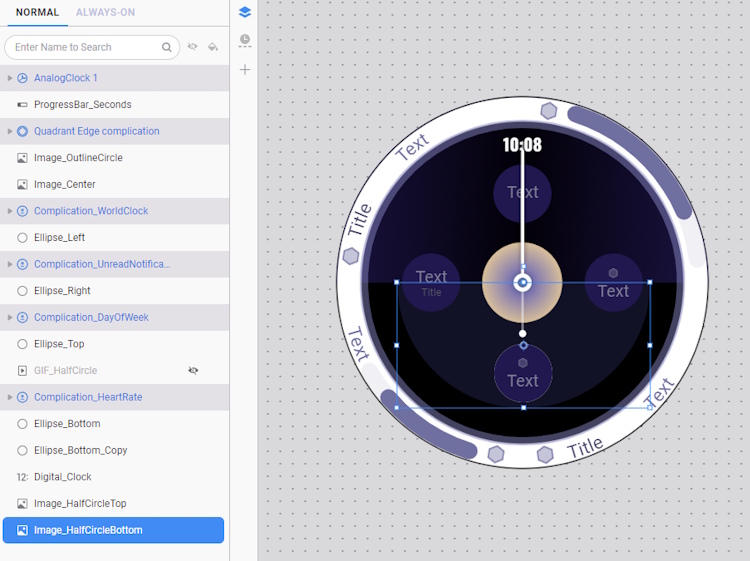The image size is (750, 561).
Task: Click the Digital_Clock layer type icon
Action: [23, 477]
